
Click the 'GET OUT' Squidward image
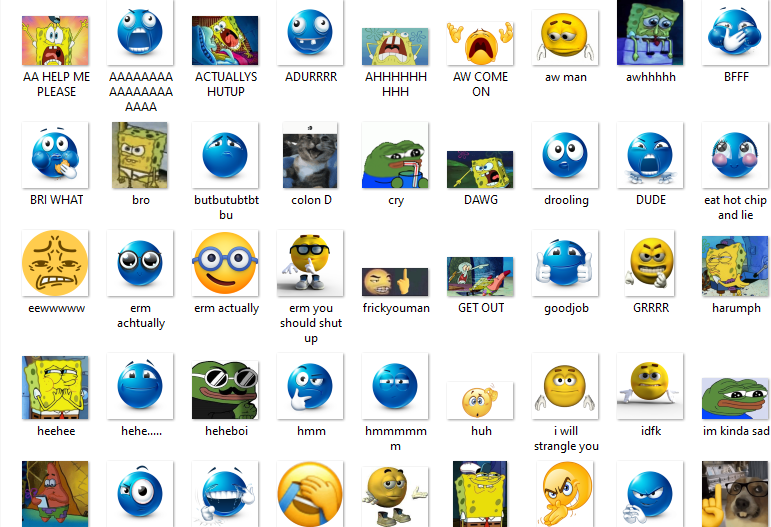[480, 277]
